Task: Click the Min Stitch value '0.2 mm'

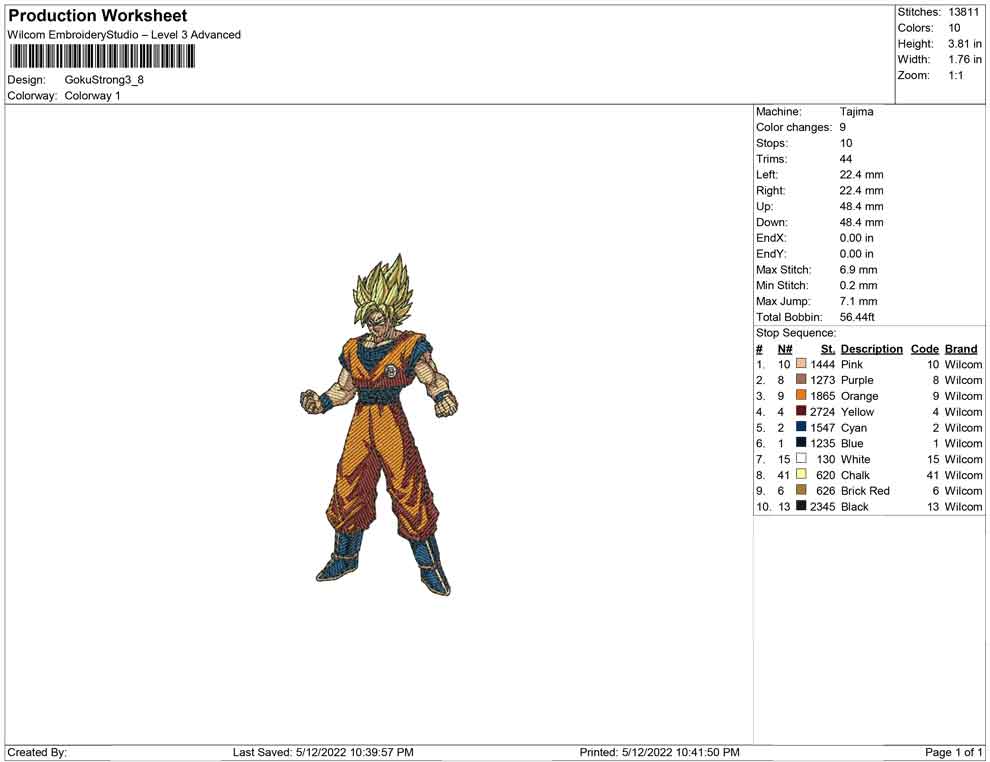Action: pyautogui.click(x=859, y=285)
